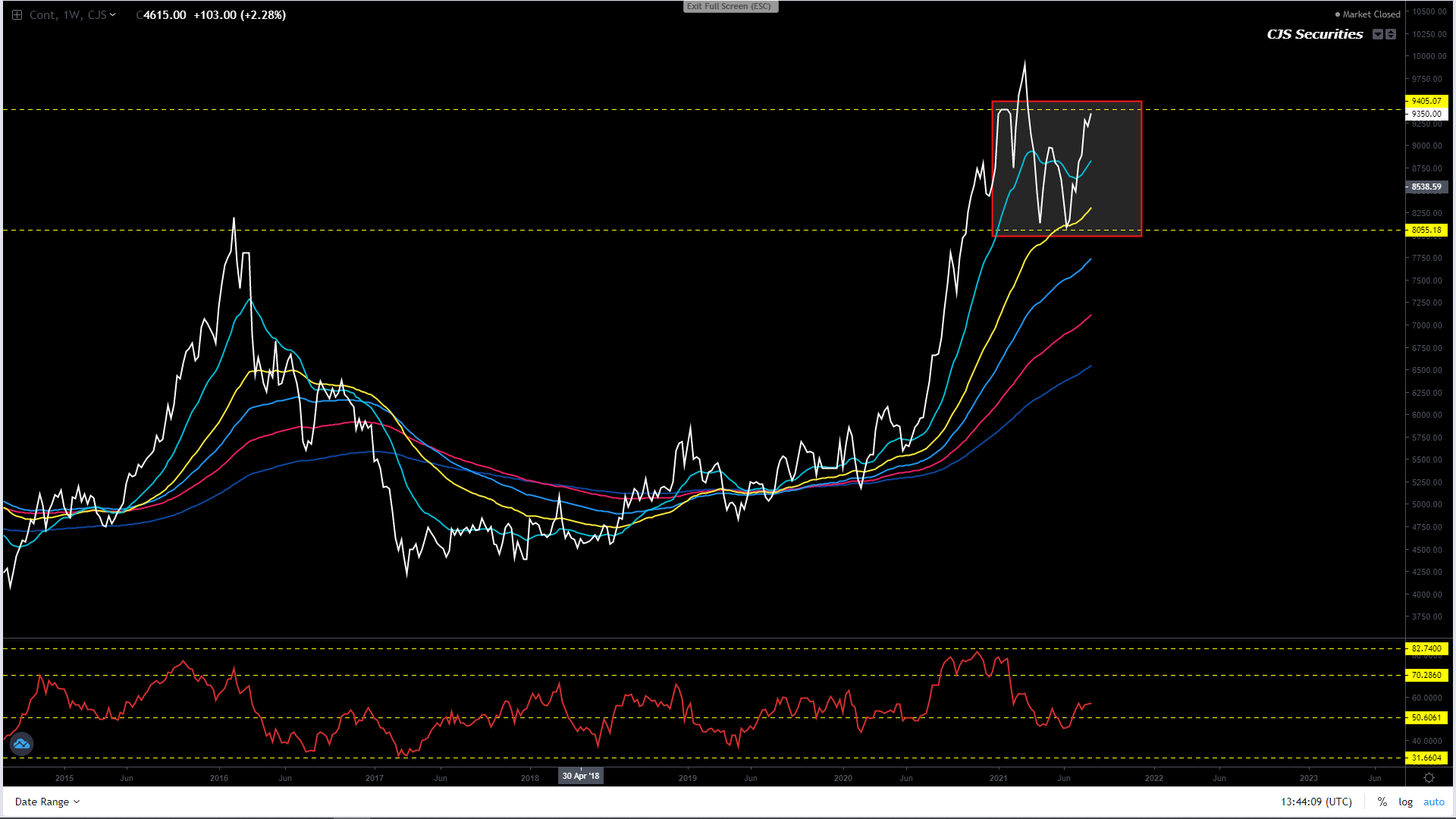Click the 8055.18 yellow price label
Viewport: 1456px width, 819px height.
(x=1426, y=230)
